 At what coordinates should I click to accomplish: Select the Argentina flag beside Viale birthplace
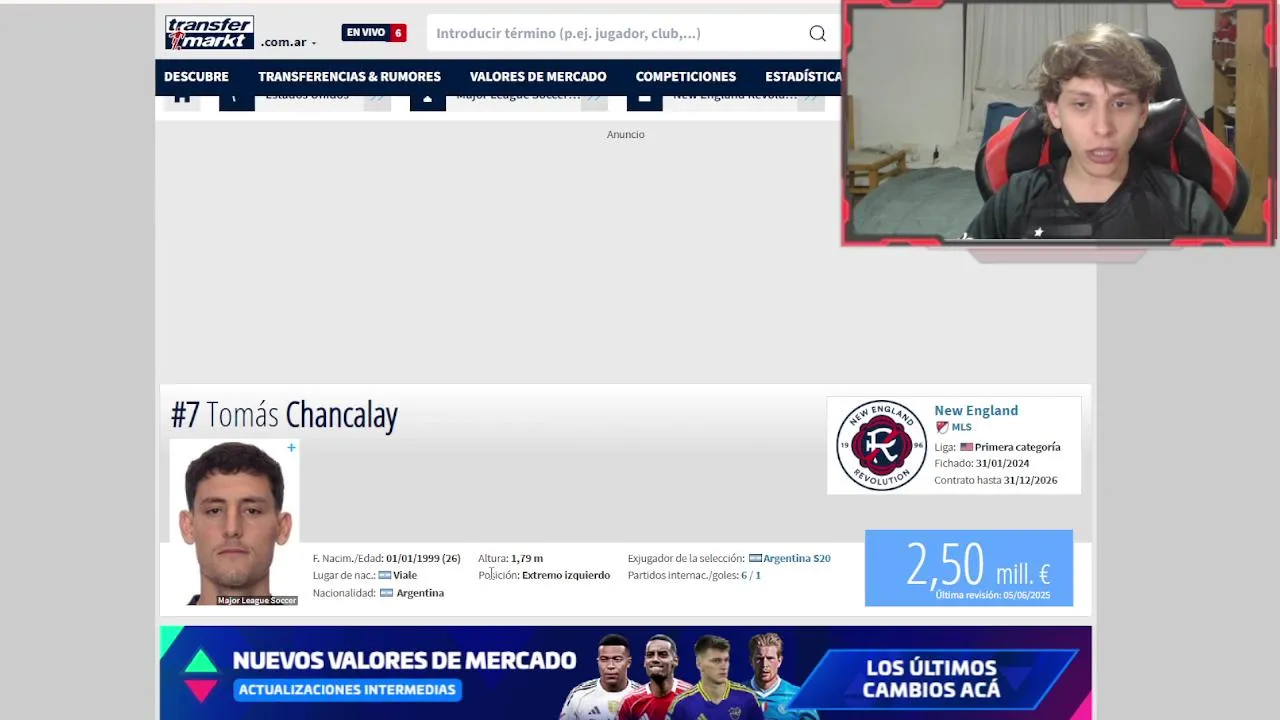coord(384,575)
